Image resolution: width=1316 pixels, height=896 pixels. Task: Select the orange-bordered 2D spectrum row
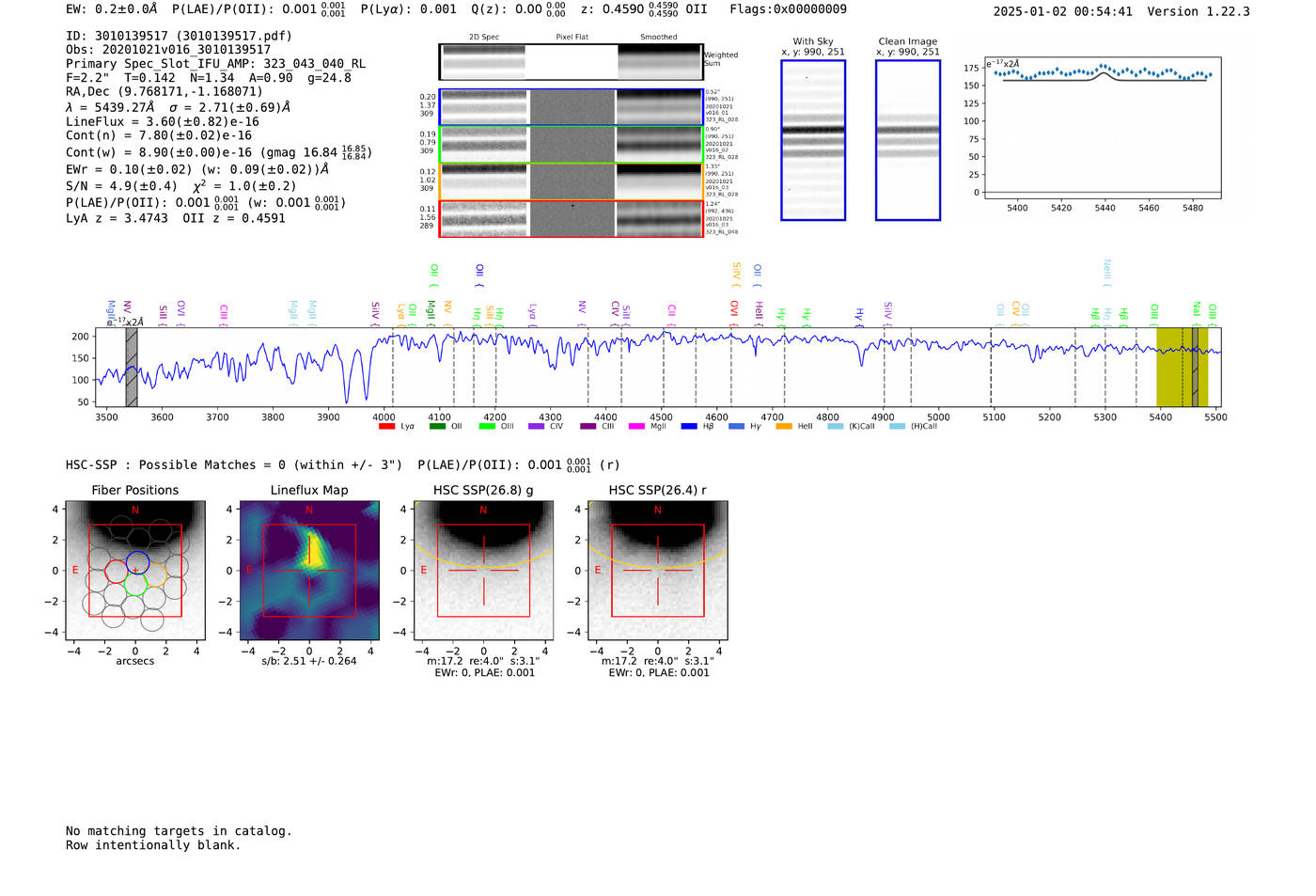[571, 181]
